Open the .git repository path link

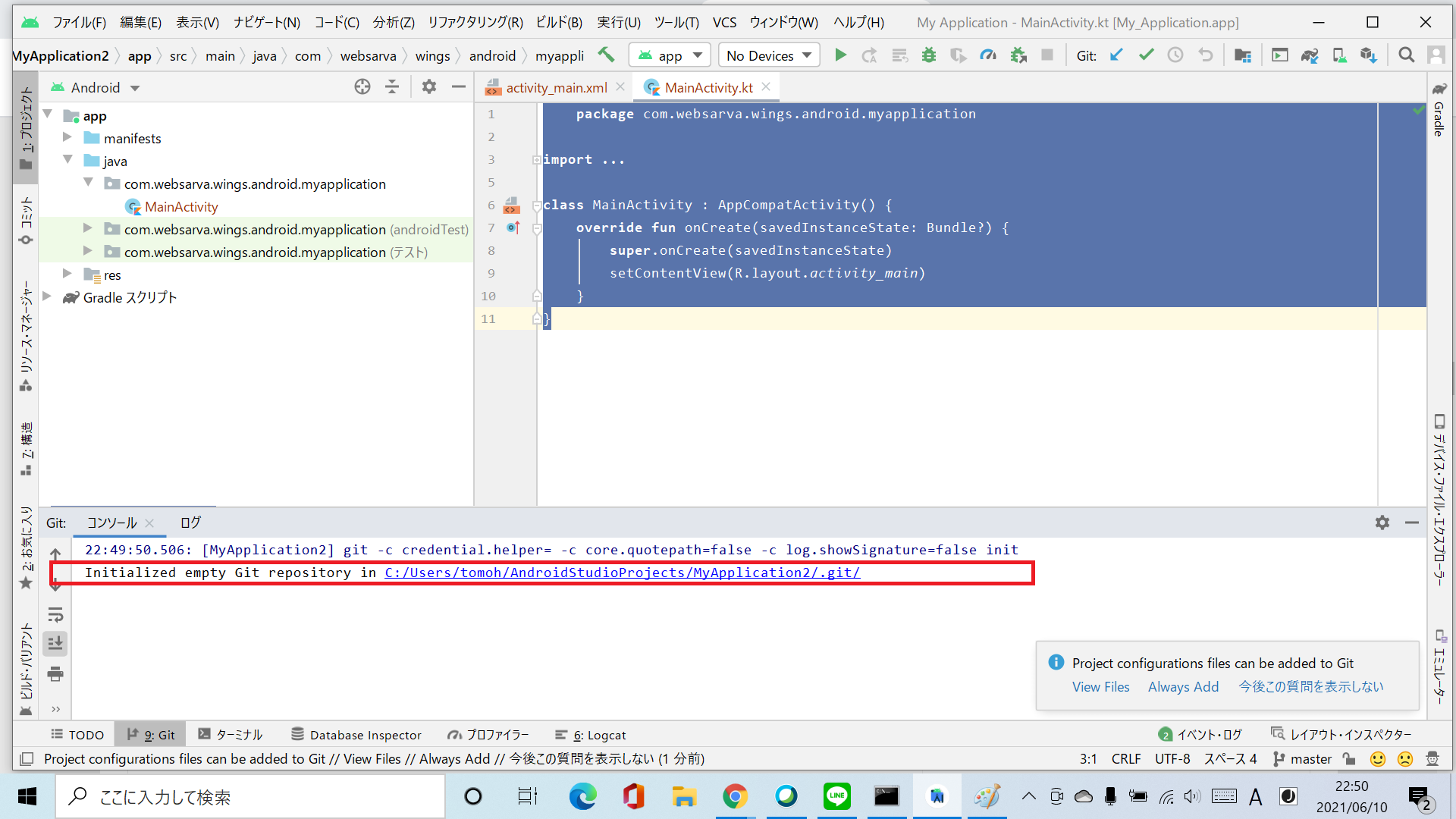pyautogui.click(x=622, y=573)
